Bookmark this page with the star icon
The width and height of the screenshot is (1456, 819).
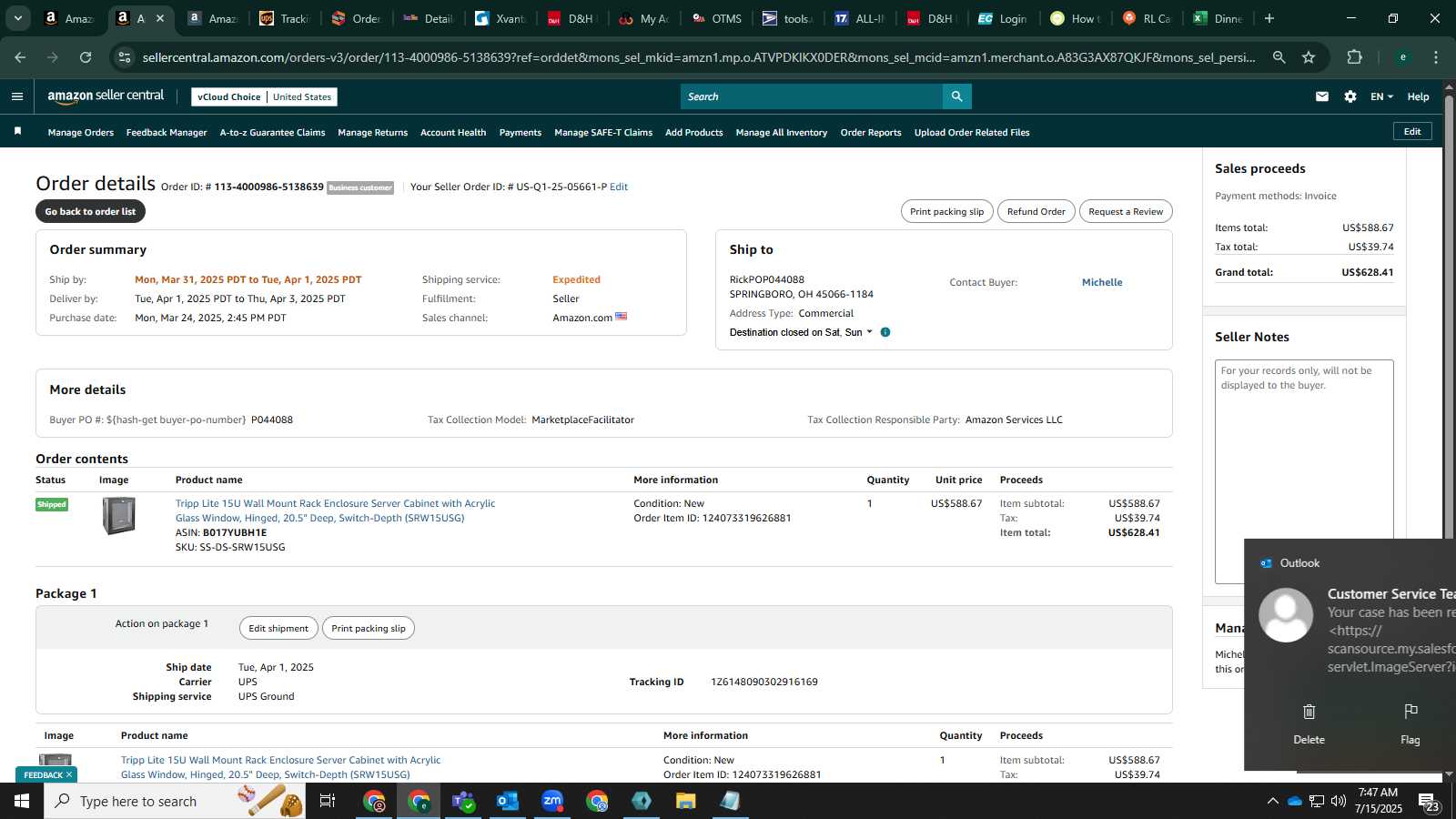[x=1309, y=57]
